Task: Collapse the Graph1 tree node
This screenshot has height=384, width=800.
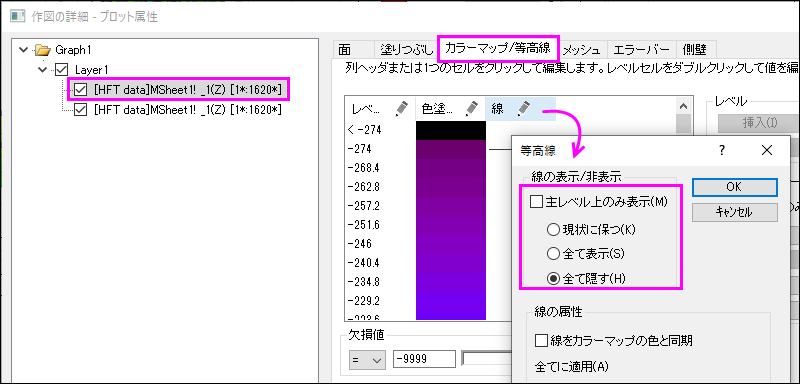Action: pyautogui.click(x=22, y=50)
